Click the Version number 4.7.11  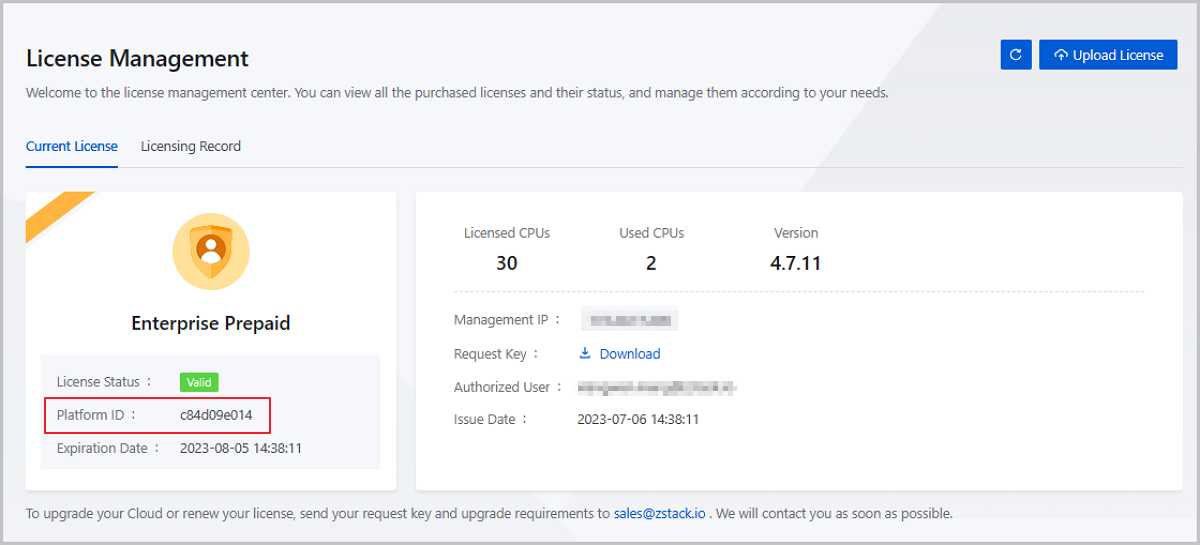795,264
